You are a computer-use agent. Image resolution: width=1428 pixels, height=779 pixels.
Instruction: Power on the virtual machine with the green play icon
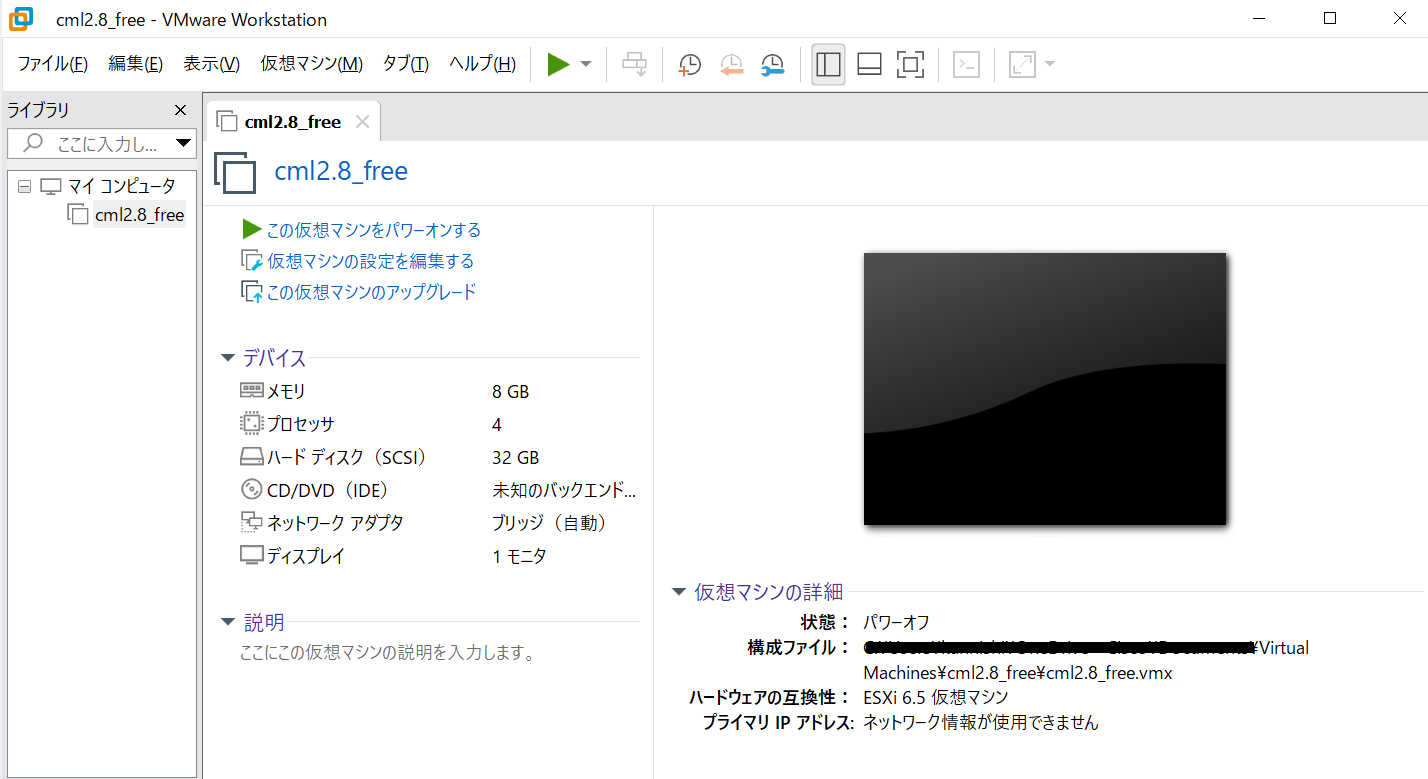click(x=558, y=64)
